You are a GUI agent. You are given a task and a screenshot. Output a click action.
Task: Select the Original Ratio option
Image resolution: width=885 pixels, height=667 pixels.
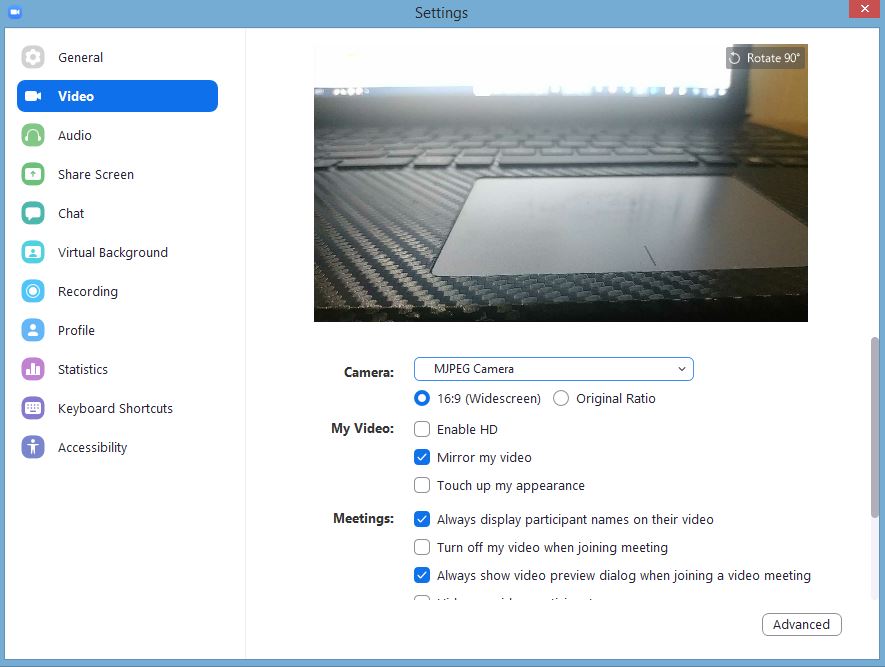560,398
